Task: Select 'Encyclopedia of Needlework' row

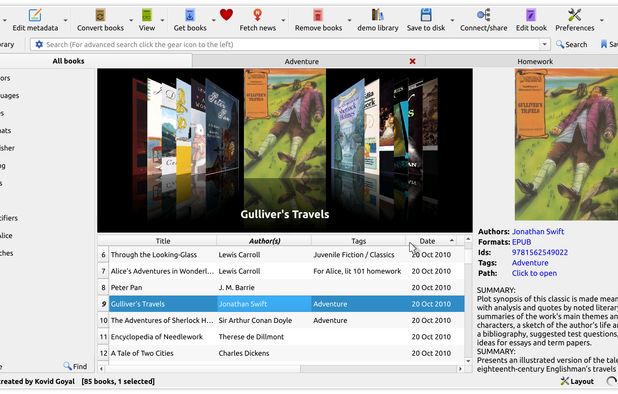Action: point(281,337)
